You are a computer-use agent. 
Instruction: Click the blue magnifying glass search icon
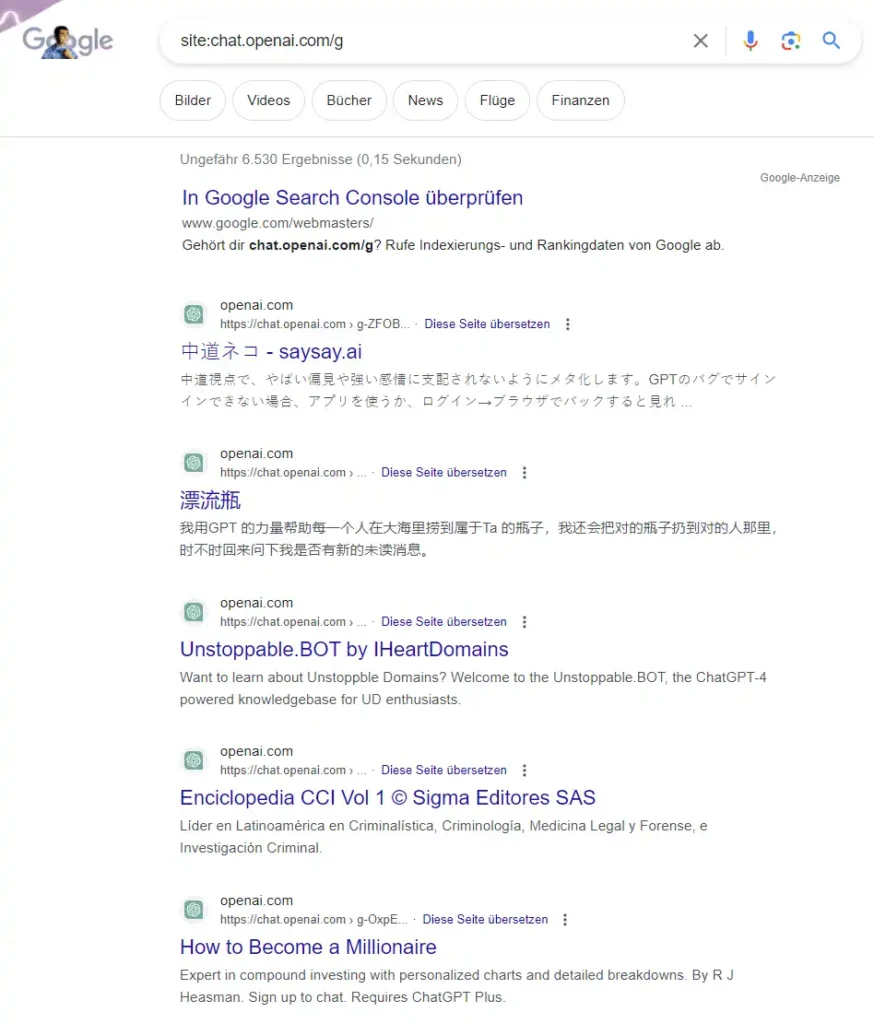point(831,41)
